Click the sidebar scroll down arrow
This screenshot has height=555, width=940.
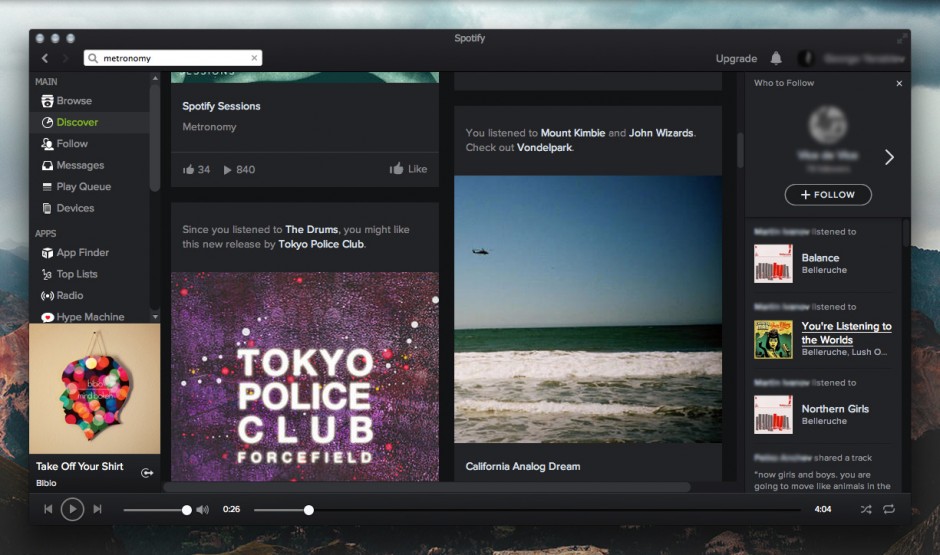[x=155, y=316]
